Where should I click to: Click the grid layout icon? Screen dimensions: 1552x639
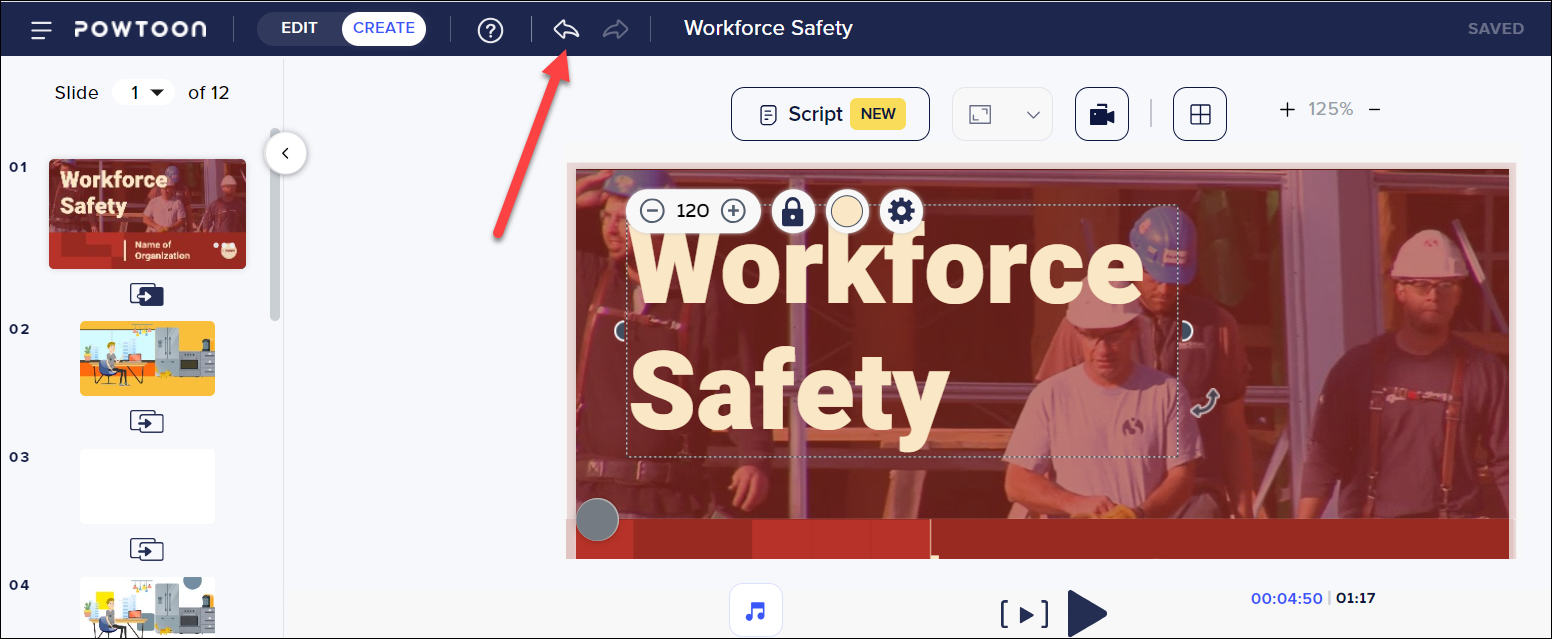(x=1199, y=113)
